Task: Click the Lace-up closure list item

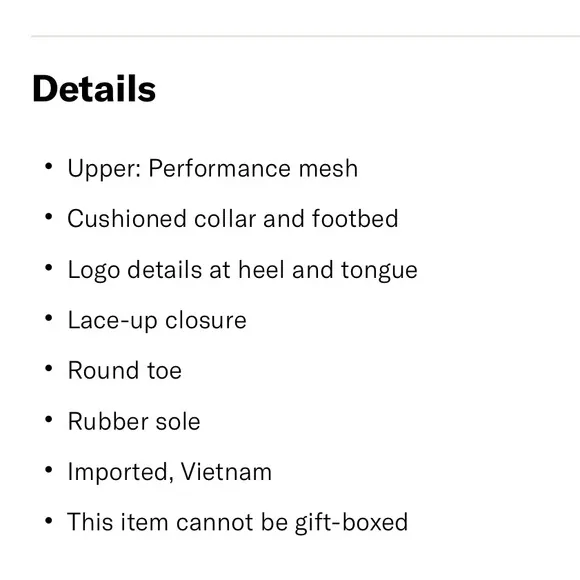Action: (157, 320)
